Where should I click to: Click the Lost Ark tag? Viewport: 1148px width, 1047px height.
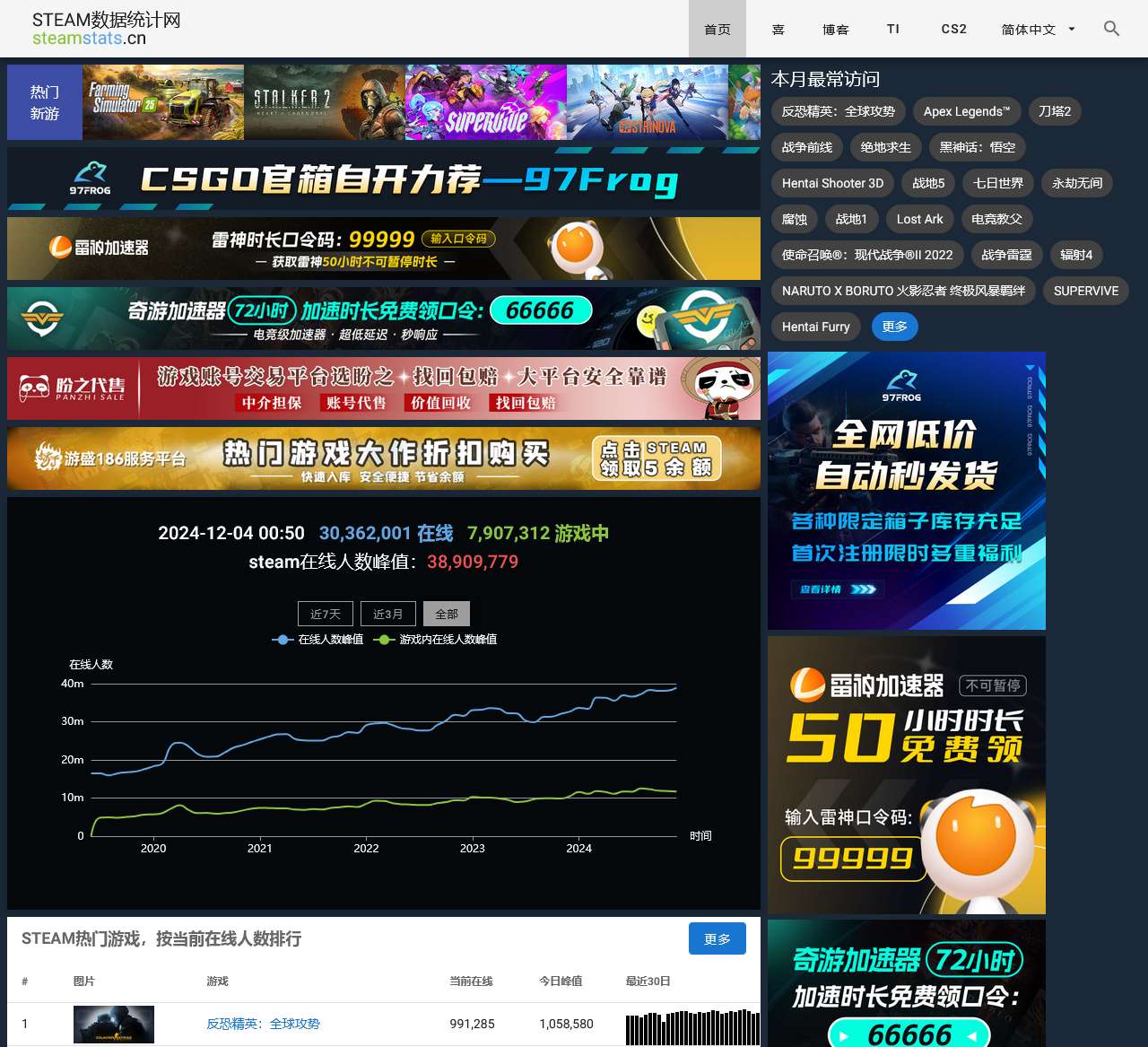click(x=920, y=219)
